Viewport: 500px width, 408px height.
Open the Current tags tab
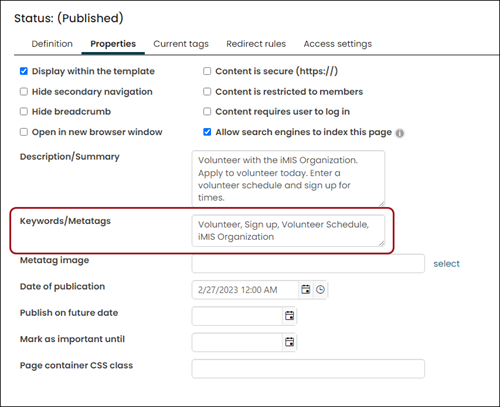181,44
